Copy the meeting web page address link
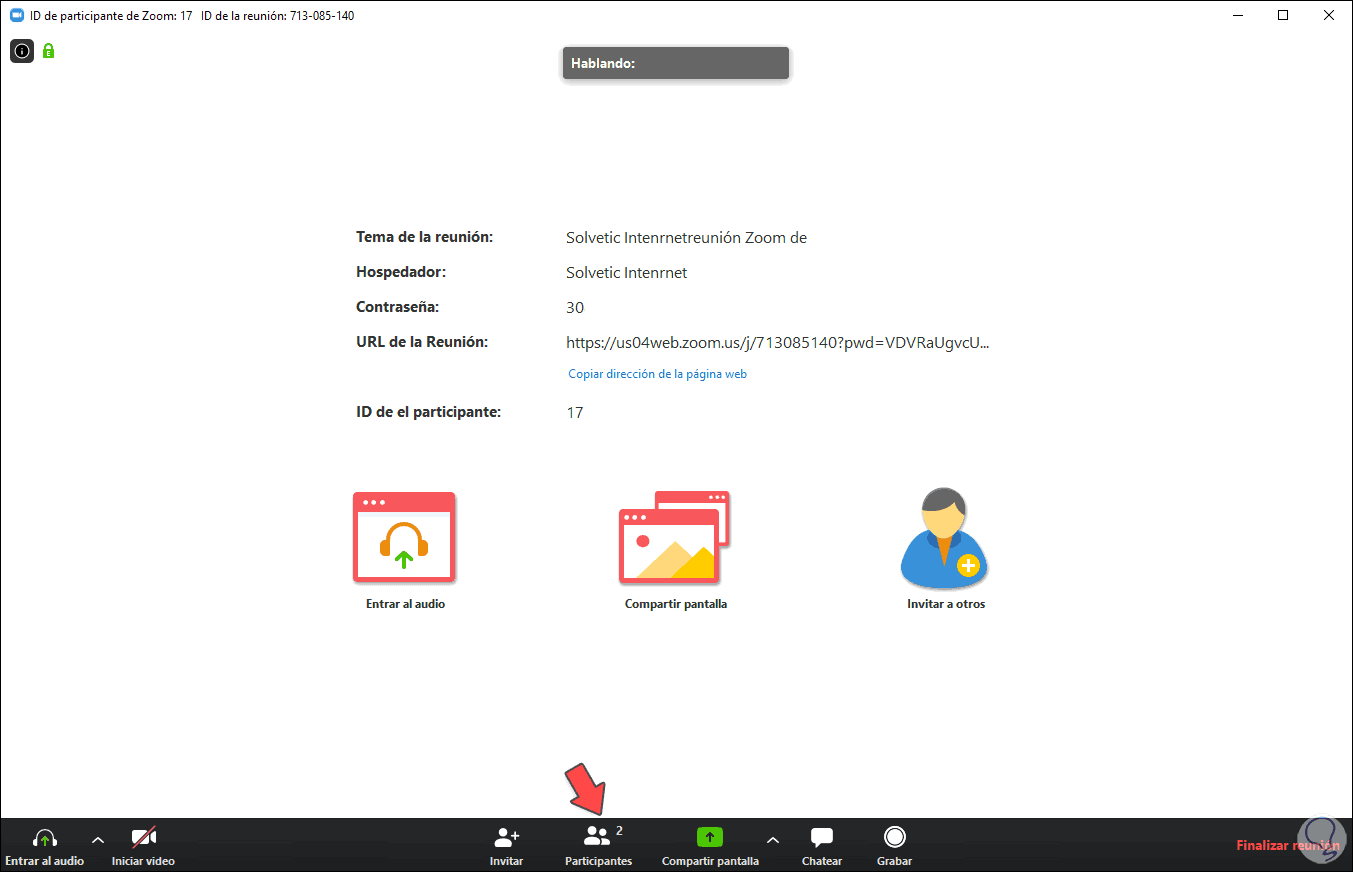Viewport: 1353px width, 872px height. 658,374
